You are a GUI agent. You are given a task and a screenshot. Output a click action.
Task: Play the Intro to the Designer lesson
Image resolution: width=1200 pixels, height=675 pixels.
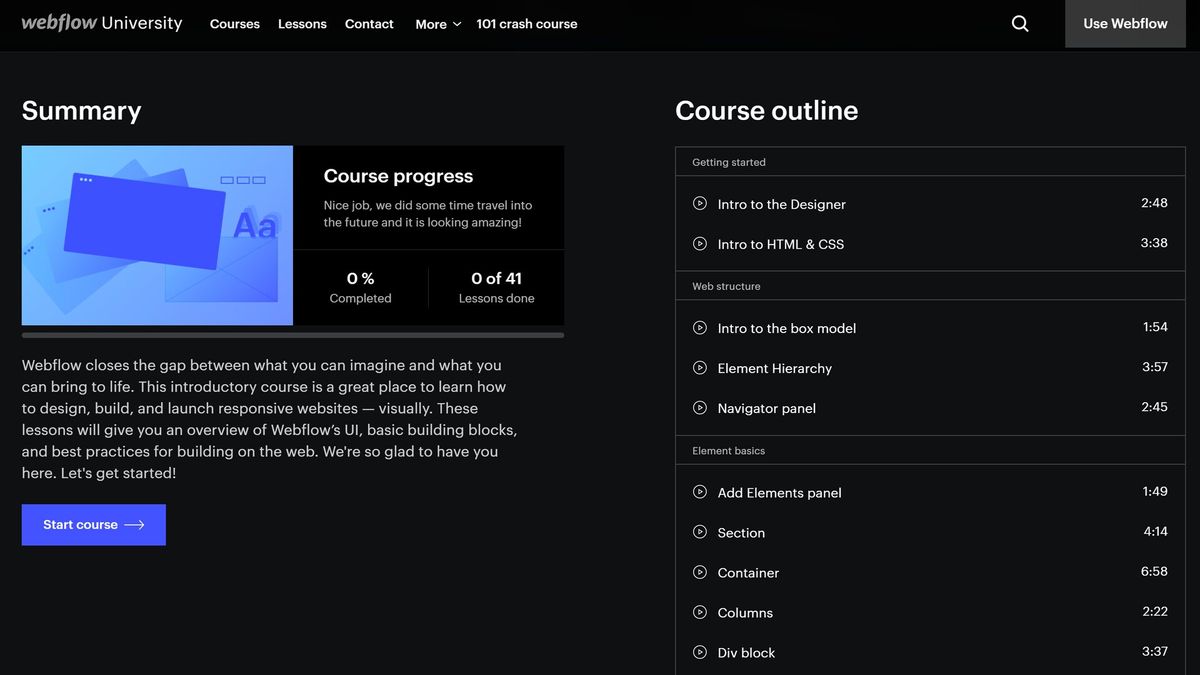coord(781,203)
